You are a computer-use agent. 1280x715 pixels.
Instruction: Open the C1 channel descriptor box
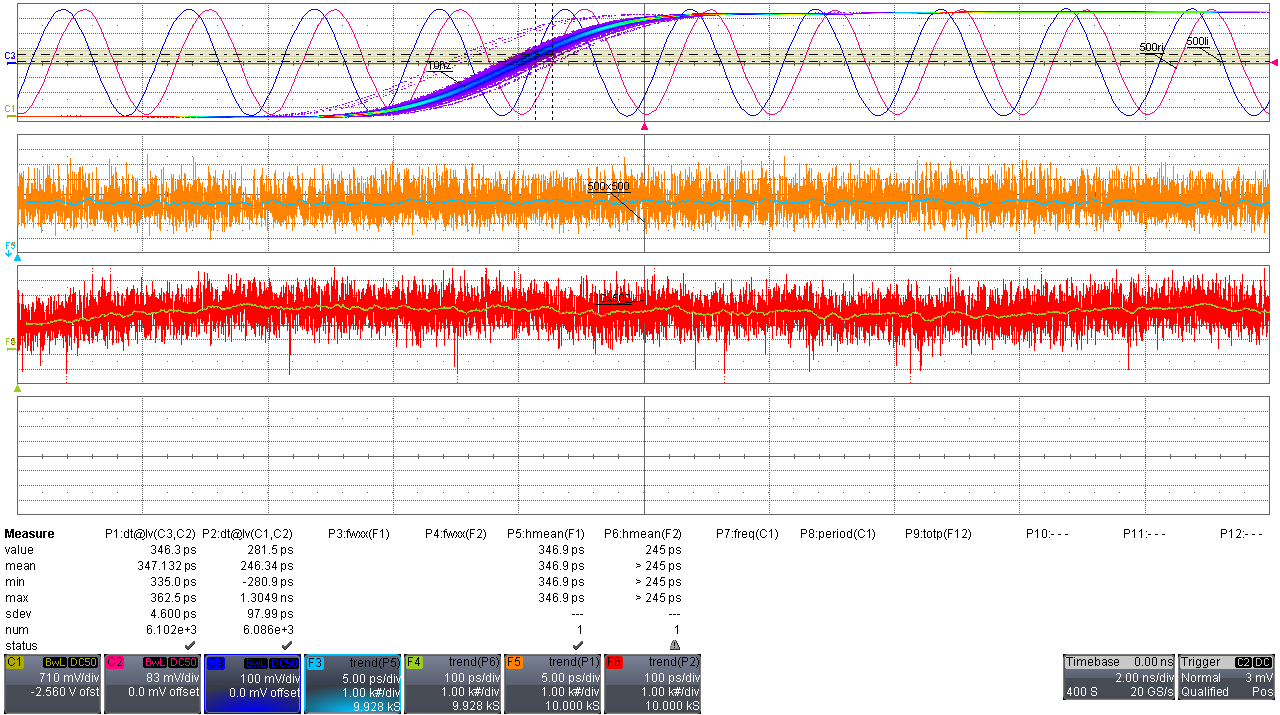point(52,684)
